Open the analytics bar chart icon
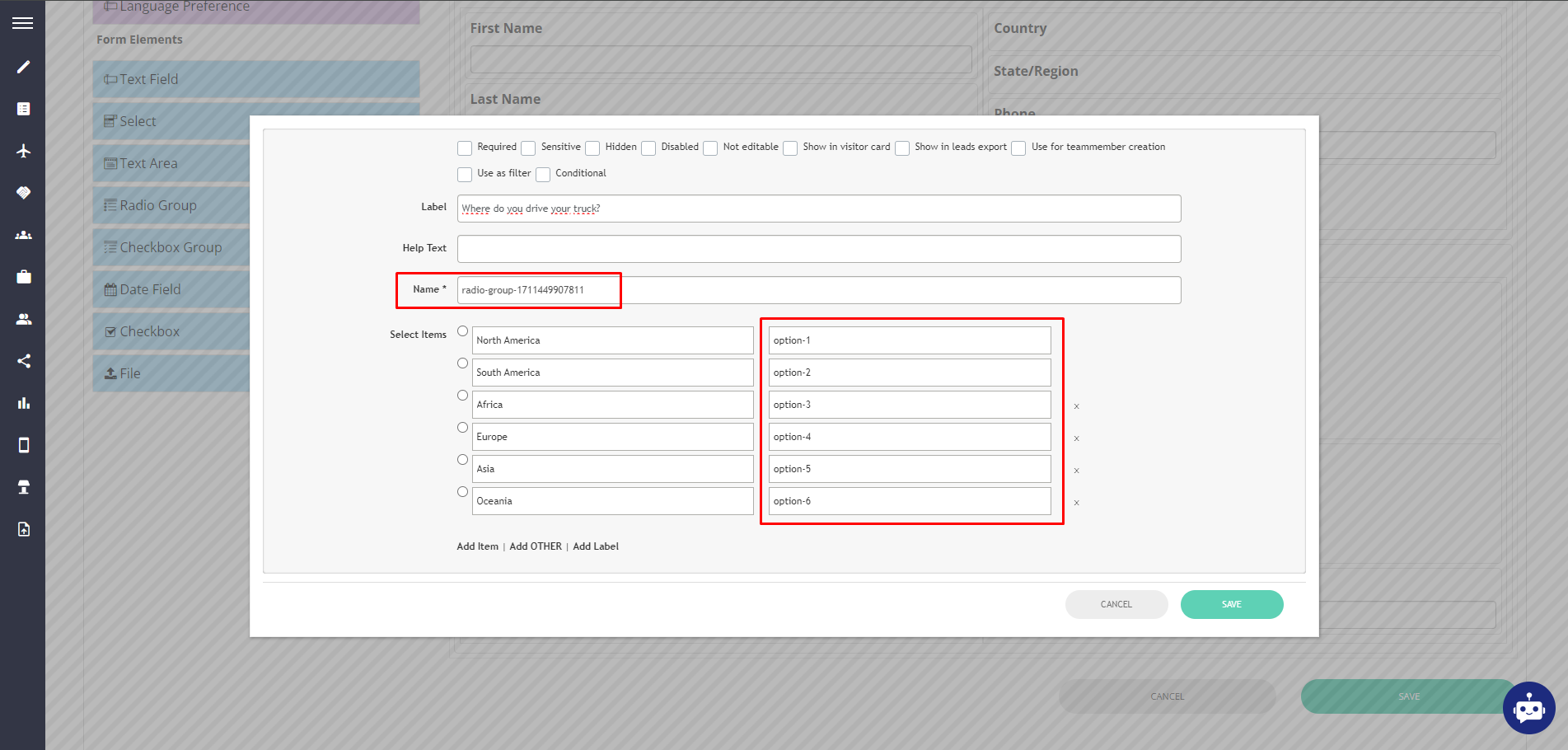This screenshot has height=750, width=1568. click(x=23, y=403)
